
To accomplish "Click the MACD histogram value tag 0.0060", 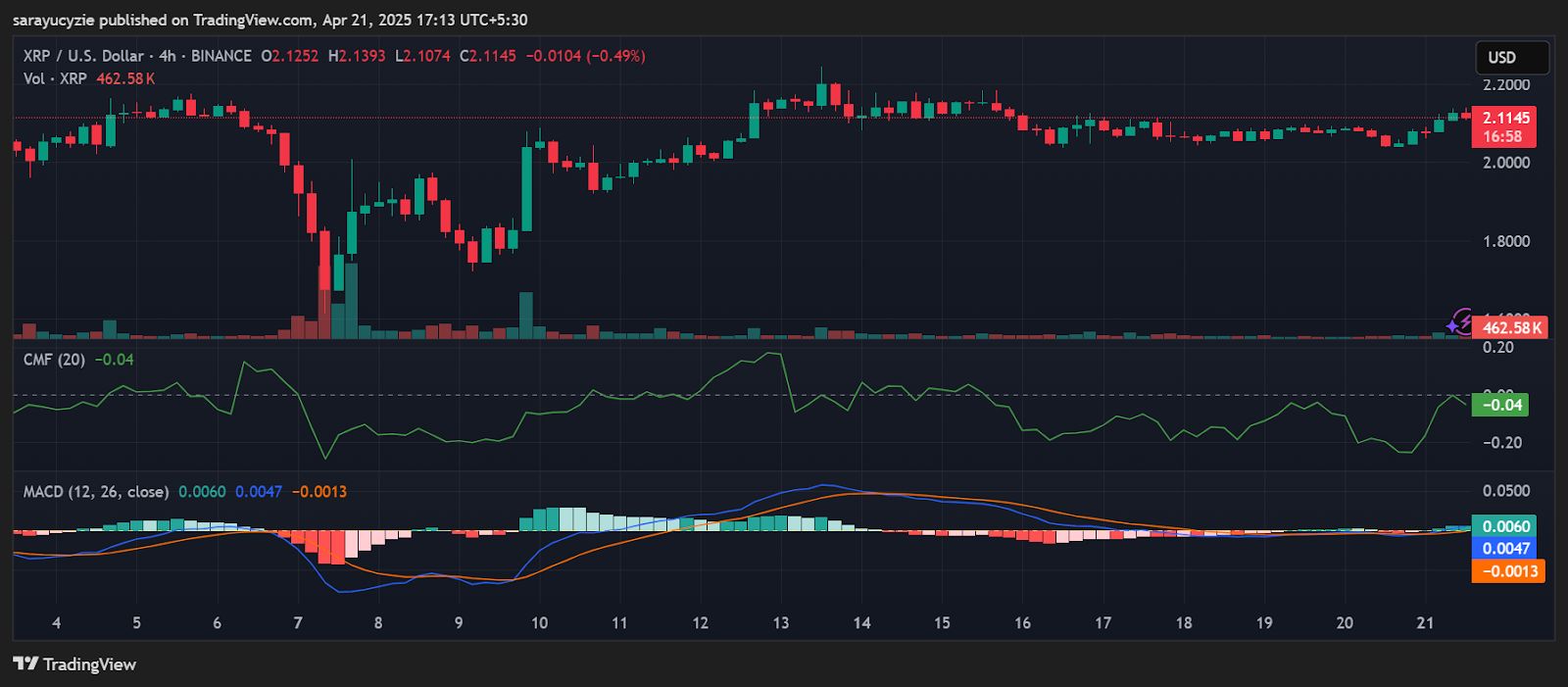I will (x=1504, y=526).
